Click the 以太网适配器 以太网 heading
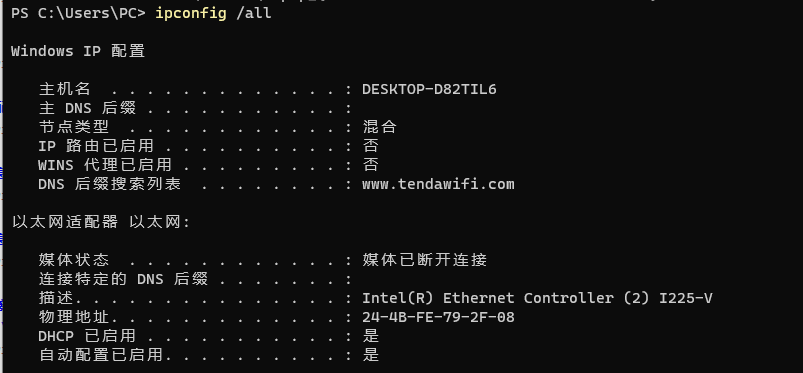Screen dimensions: 803x373 pos(101,222)
